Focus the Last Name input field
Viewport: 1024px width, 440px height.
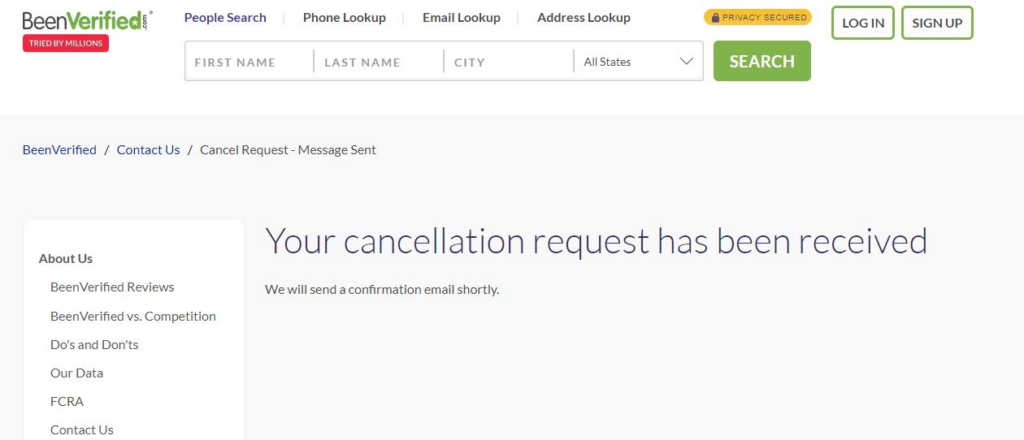pyautogui.click(x=379, y=62)
